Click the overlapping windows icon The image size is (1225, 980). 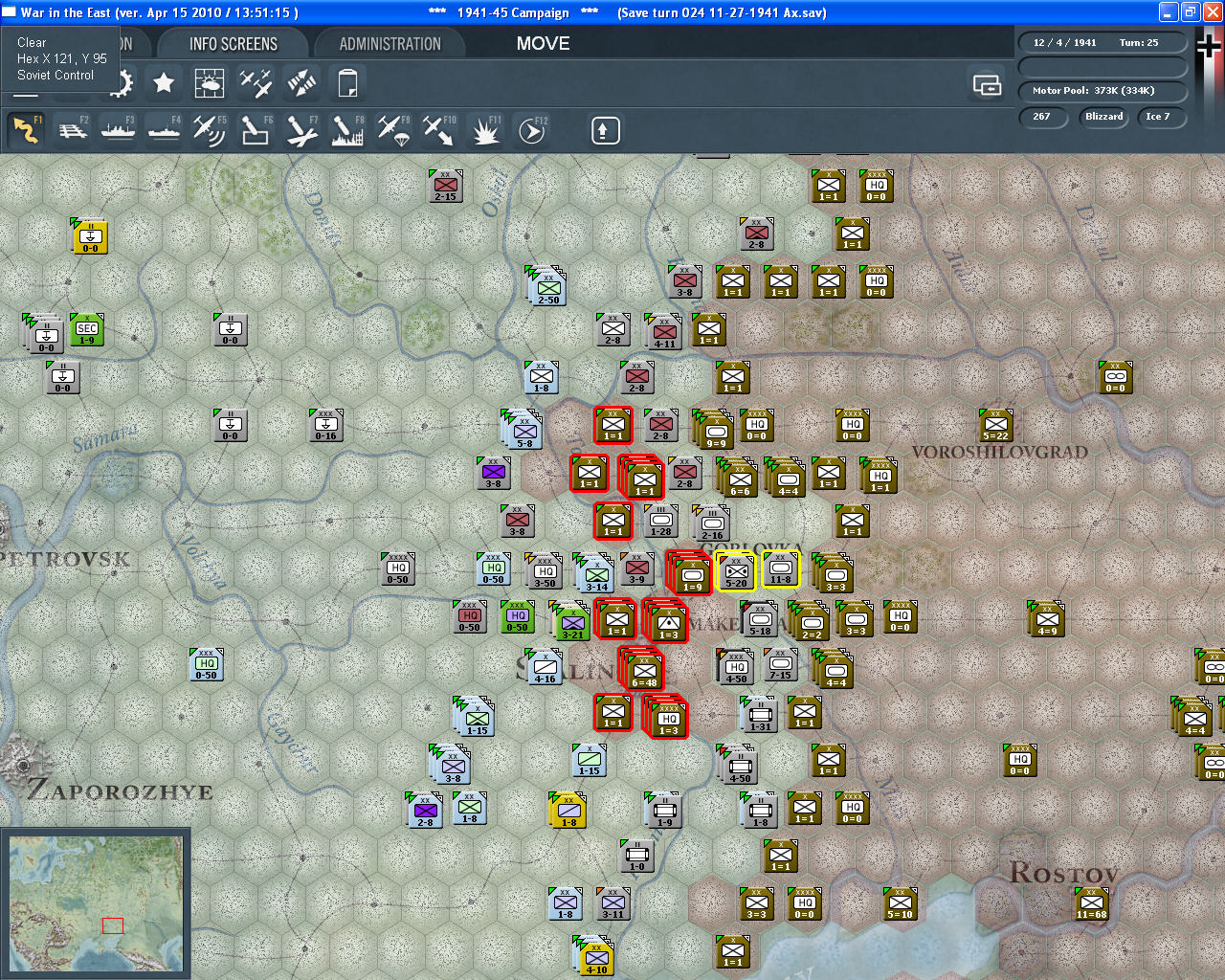tap(987, 85)
